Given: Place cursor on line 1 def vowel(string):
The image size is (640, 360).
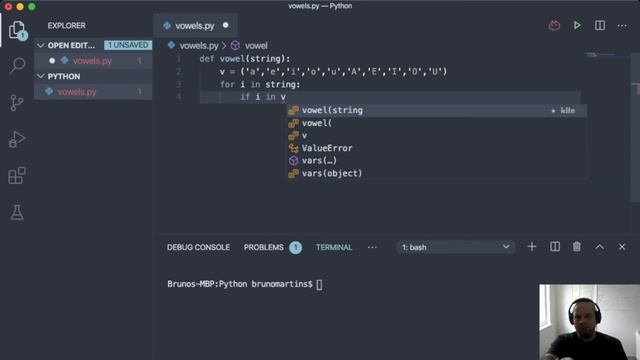Looking at the screenshot, I should (x=244, y=59).
